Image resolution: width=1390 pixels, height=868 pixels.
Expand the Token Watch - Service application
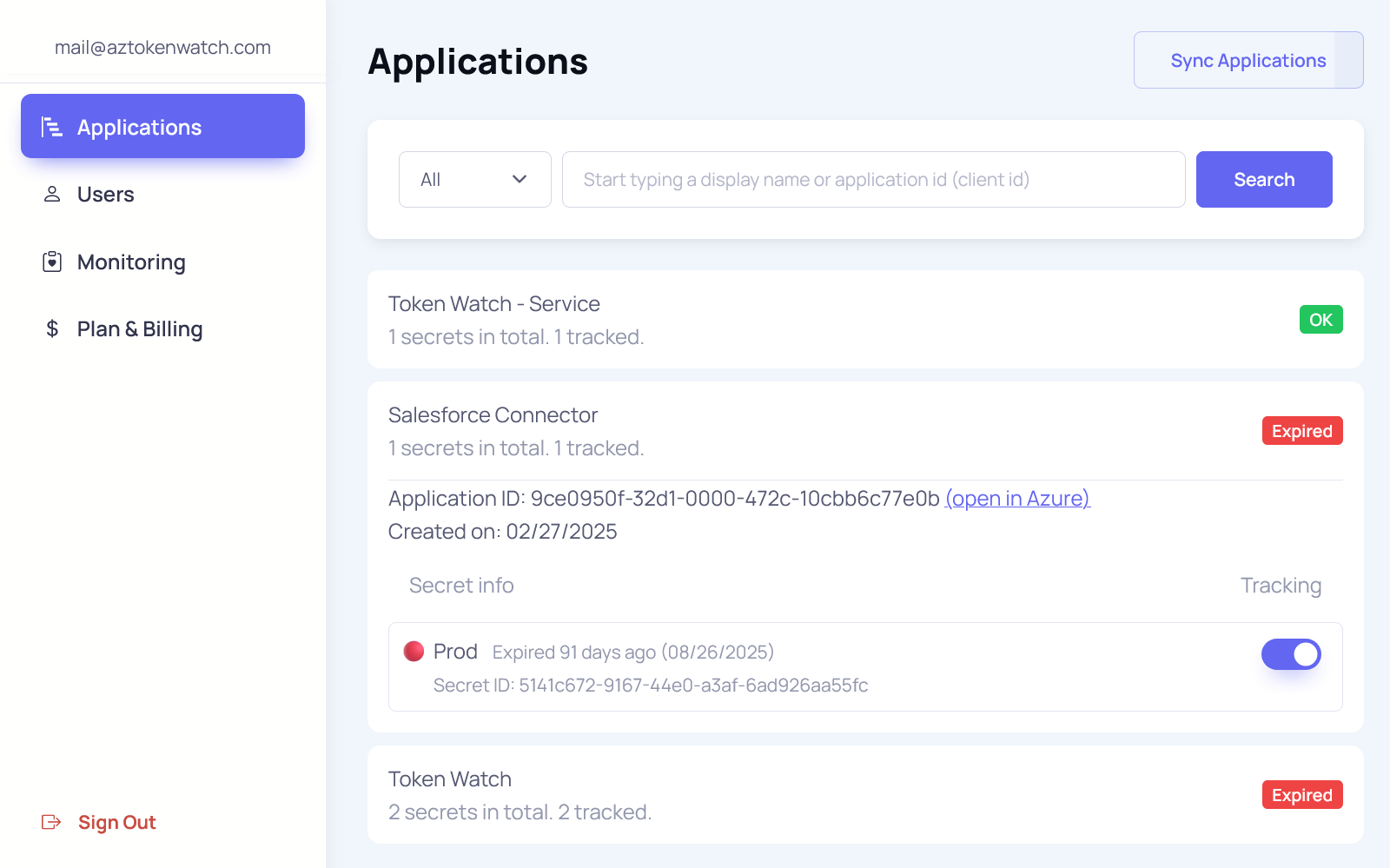coord(493,304)
